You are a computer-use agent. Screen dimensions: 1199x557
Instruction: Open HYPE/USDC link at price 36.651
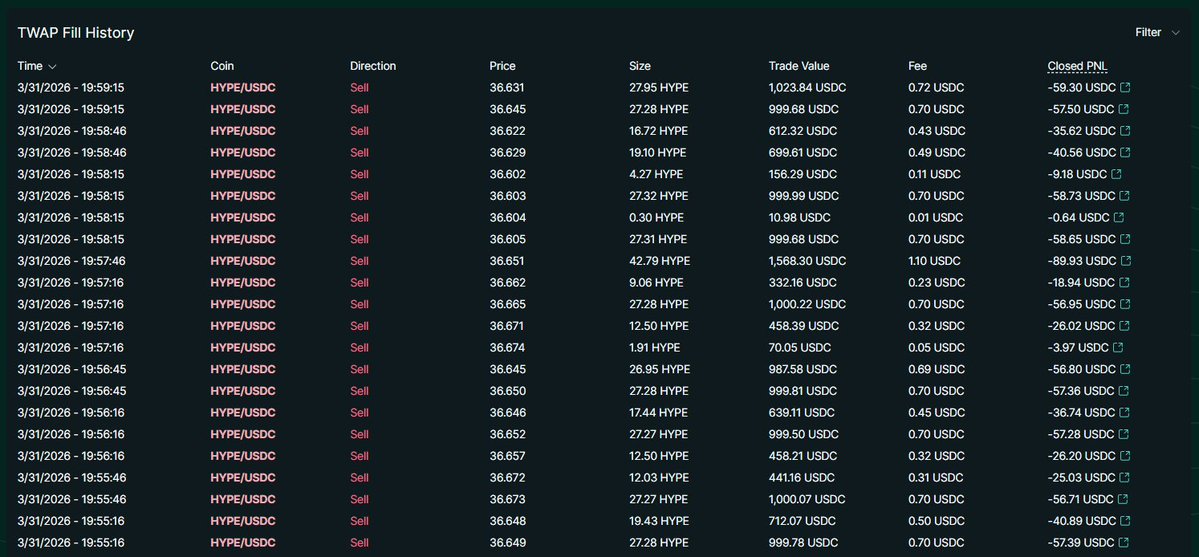tap(243, 261)
